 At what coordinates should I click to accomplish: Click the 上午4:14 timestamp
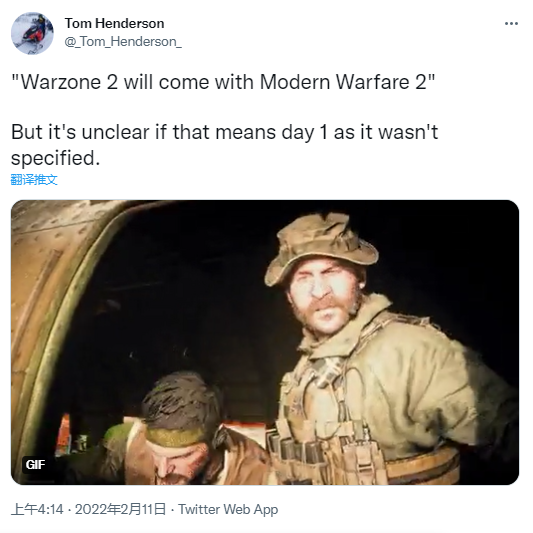[x=37, y=509]
